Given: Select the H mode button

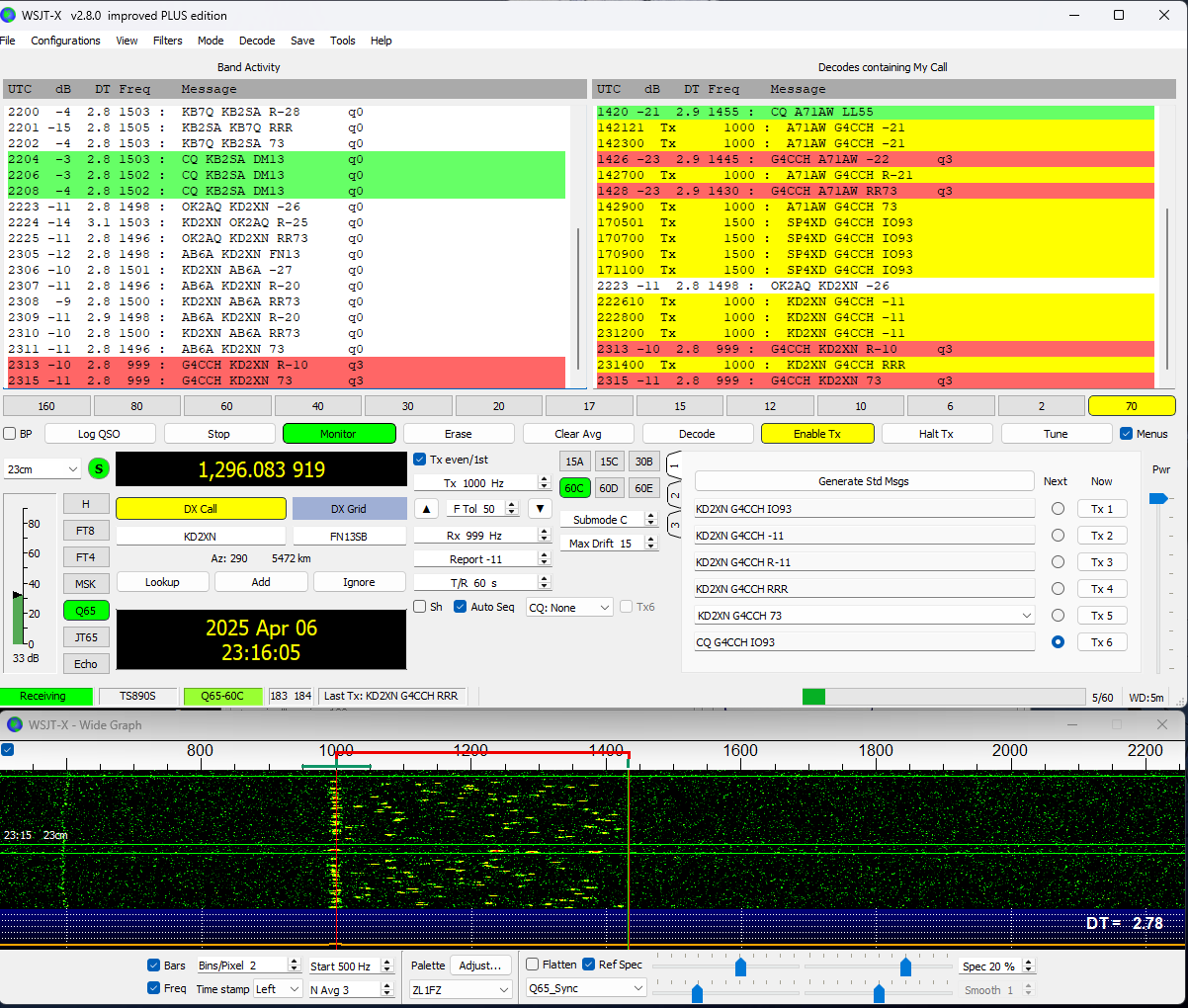Looking at the screenshot, I should 86,504.
